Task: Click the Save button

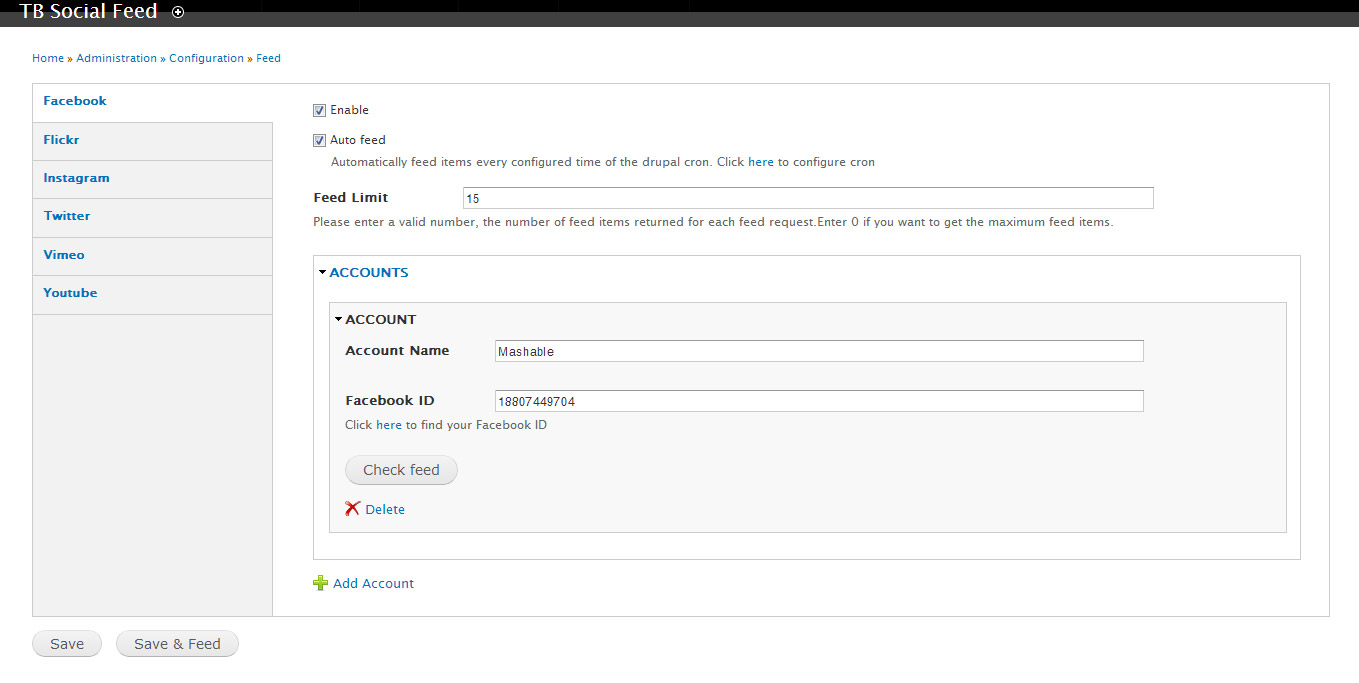Action: (67, 644)
